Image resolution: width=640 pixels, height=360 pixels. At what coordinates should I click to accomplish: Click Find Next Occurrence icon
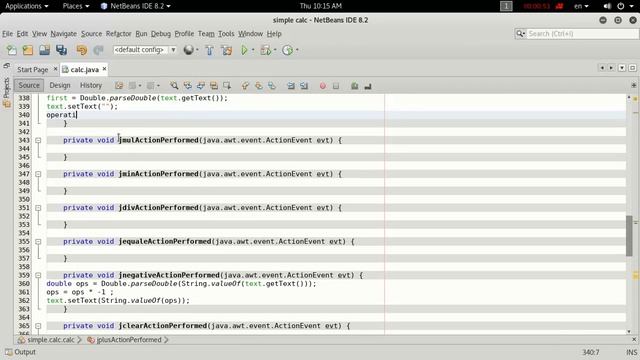point(200,86)
